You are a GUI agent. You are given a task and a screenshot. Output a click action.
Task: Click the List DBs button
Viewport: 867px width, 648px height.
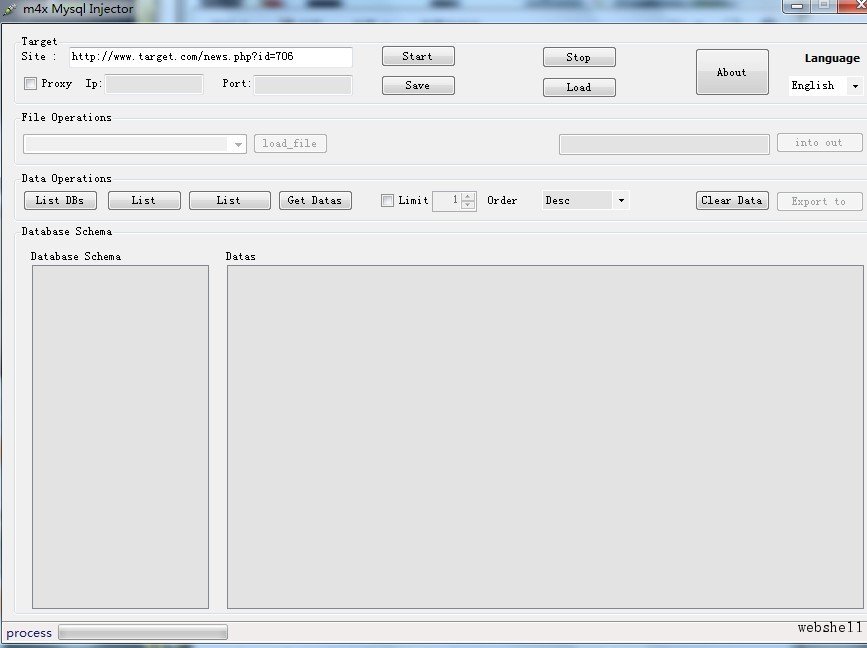point(60,201)
